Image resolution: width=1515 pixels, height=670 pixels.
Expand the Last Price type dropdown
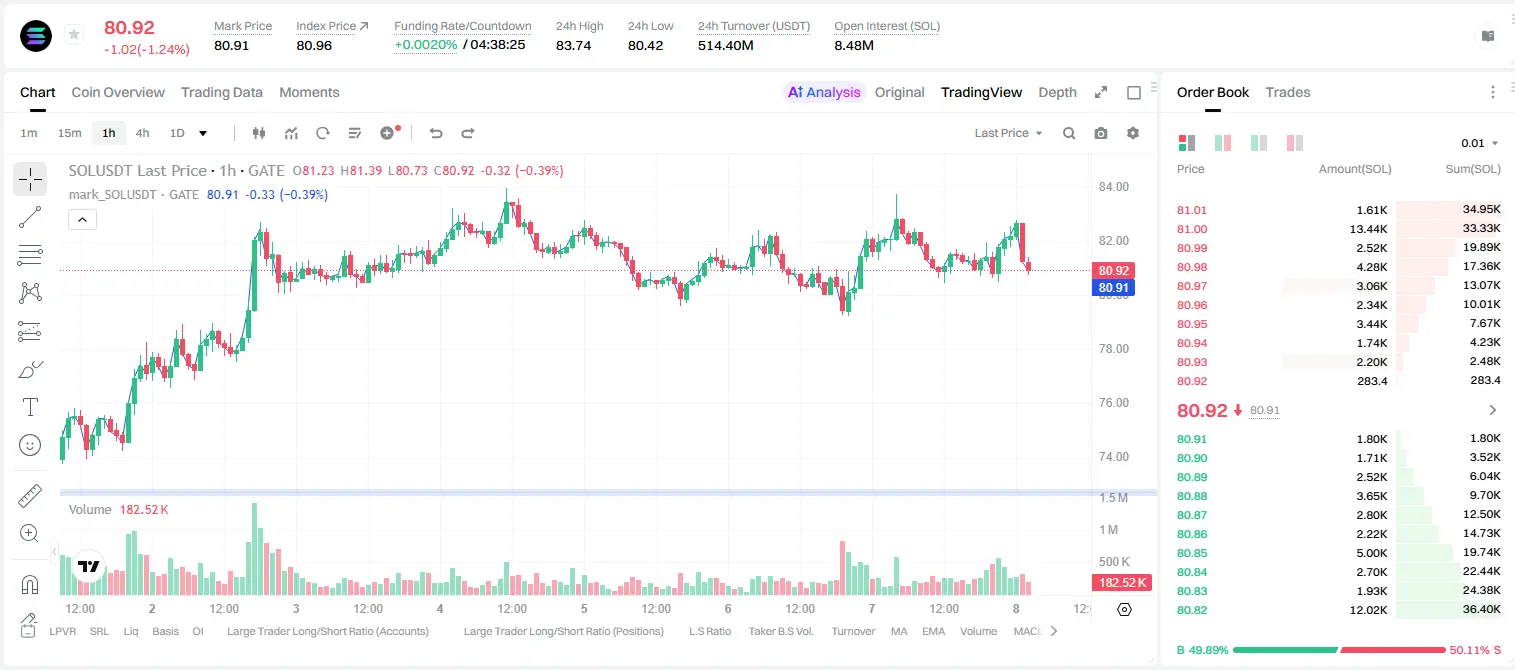pyautogui.click(x=1008, y=133)
